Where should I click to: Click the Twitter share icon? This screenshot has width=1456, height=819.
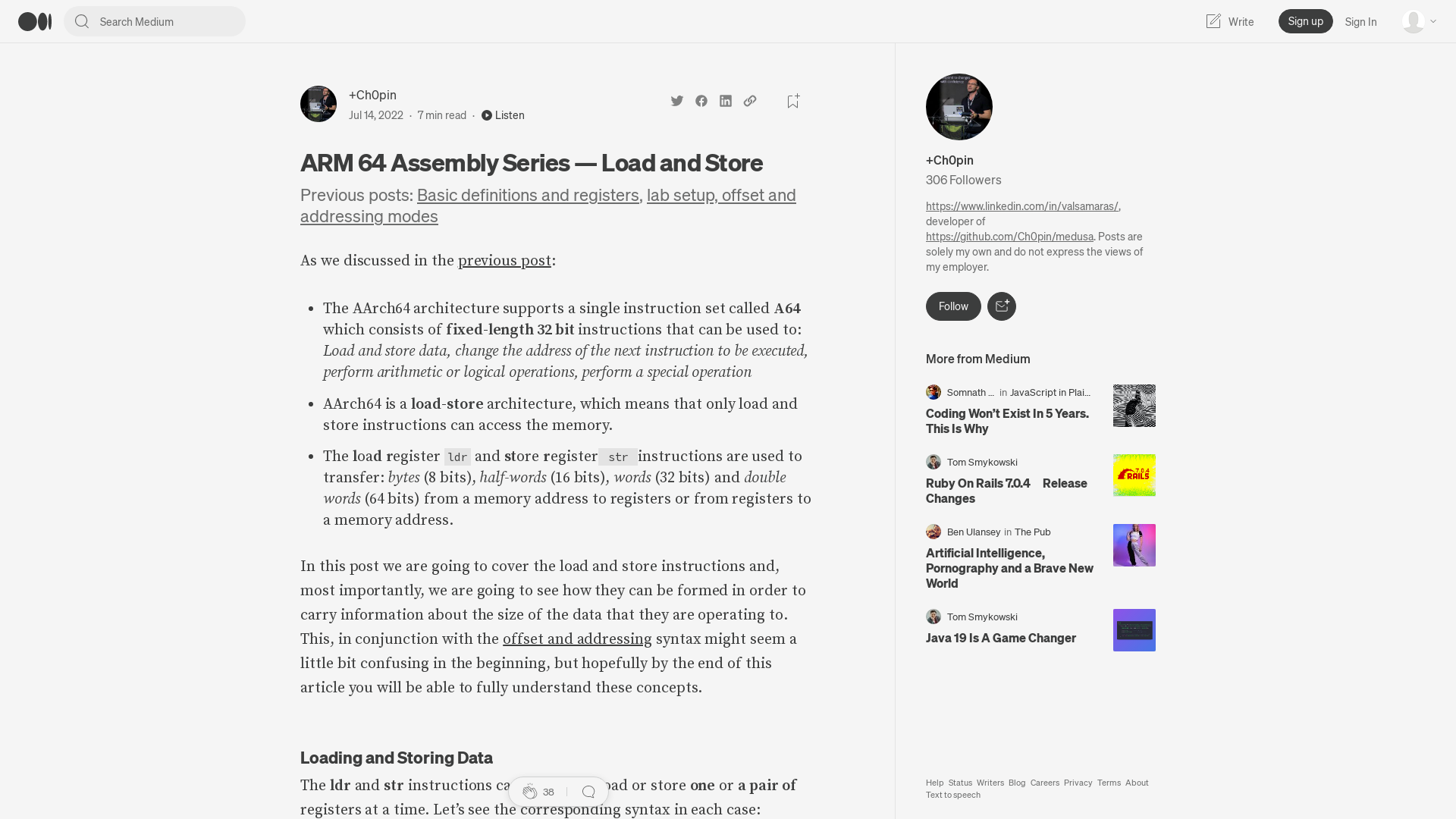coord(677,100)
